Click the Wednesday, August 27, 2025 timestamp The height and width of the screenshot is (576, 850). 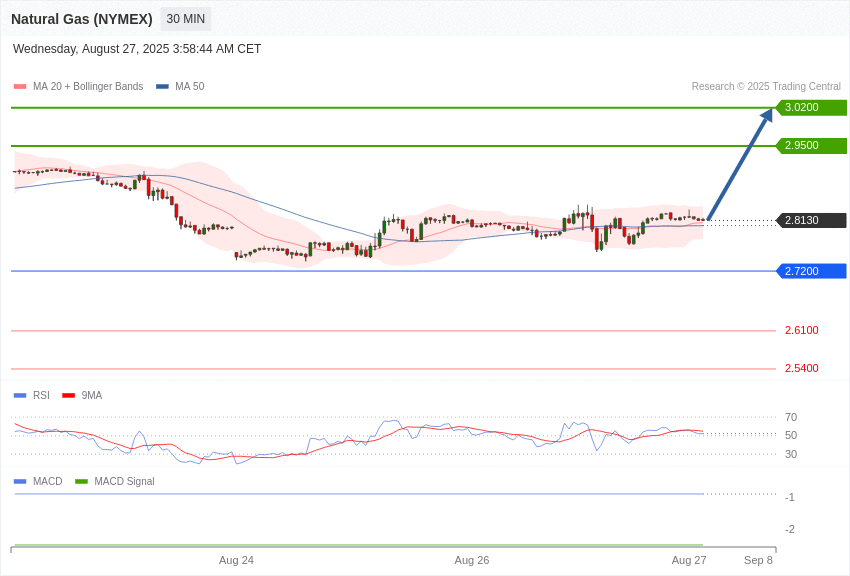click(137, 49)
